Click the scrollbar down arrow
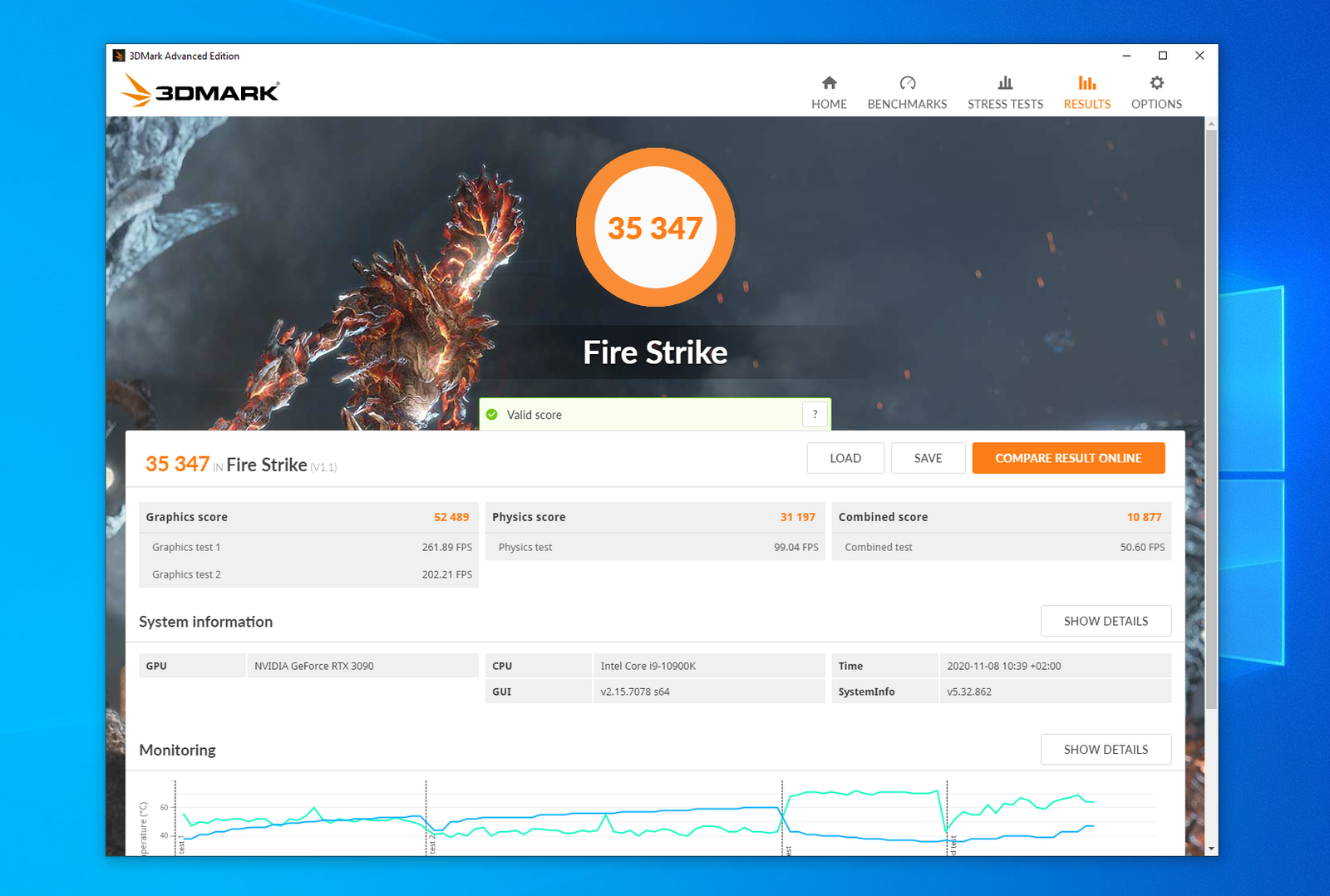The width and height of the screenshot is (1330, 896). click(x=1211, y=849)
